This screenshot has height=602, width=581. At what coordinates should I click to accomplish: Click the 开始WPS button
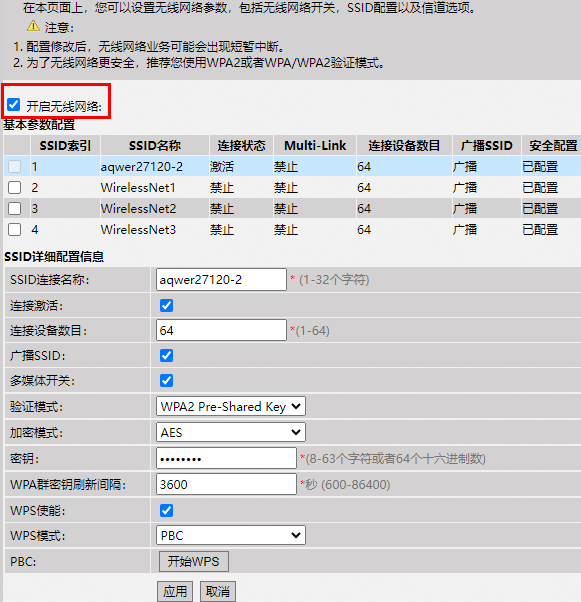[194, 561]
